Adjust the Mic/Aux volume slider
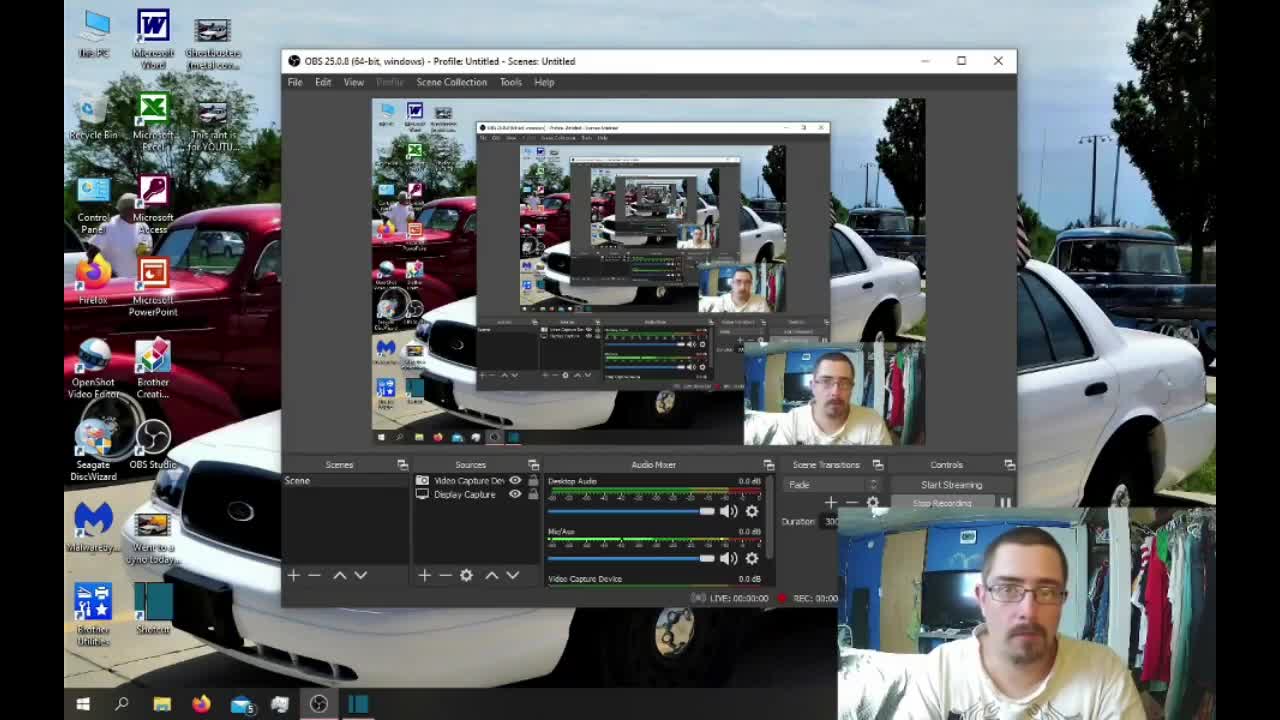 coord(631,558)
